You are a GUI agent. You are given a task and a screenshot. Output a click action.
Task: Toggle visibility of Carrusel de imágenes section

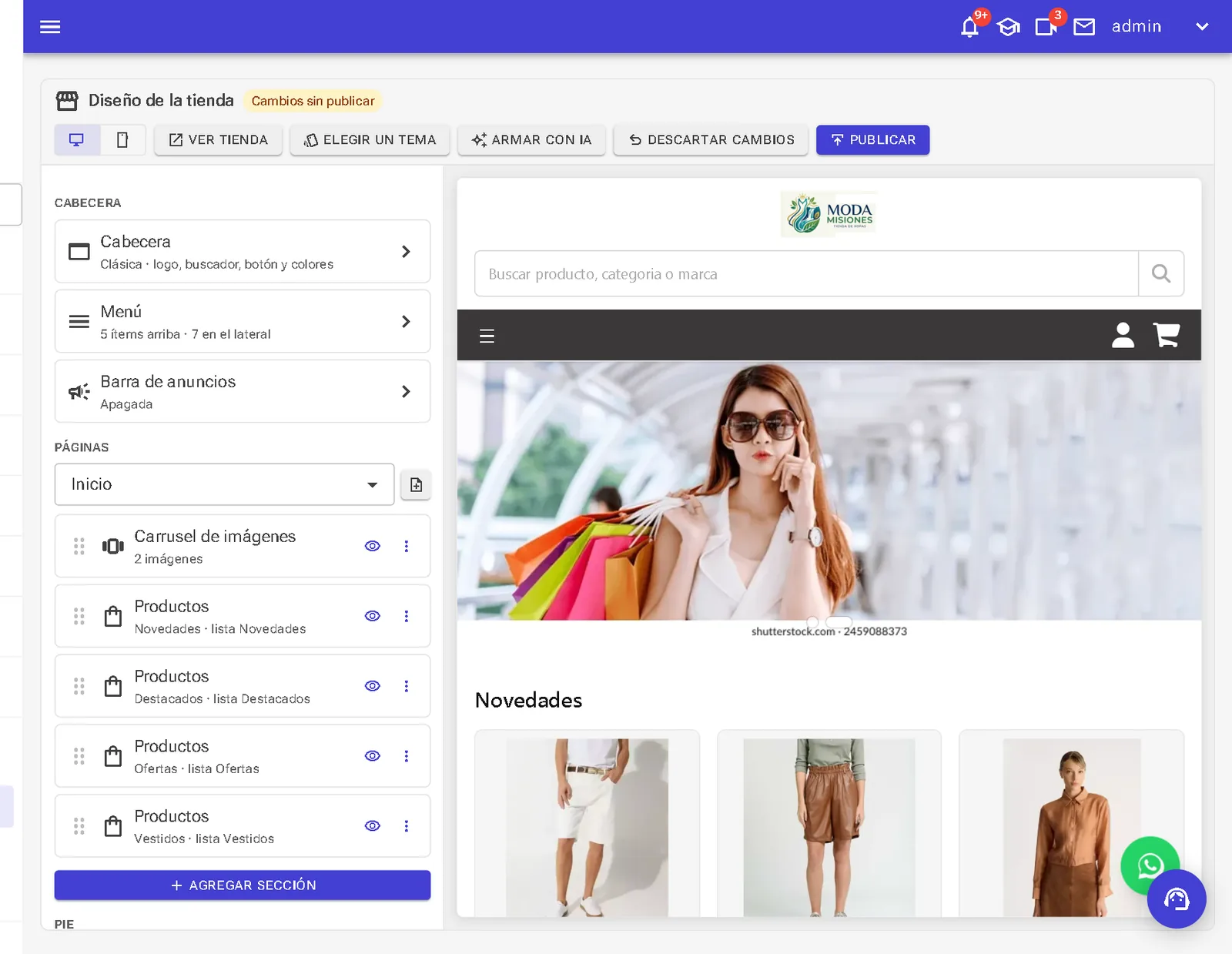[x=373, y=546]
